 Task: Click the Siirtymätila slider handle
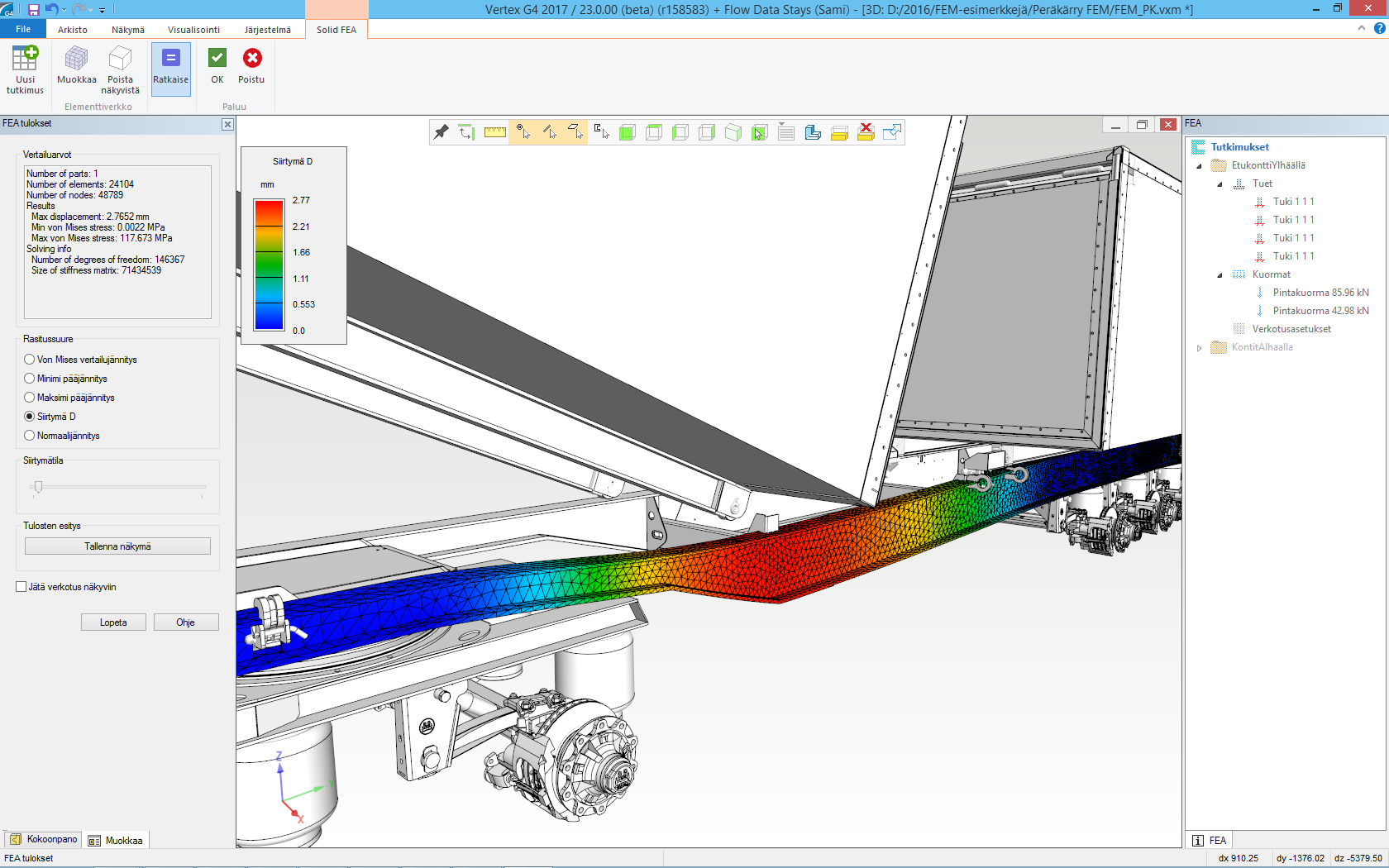[x=38, y=487]
